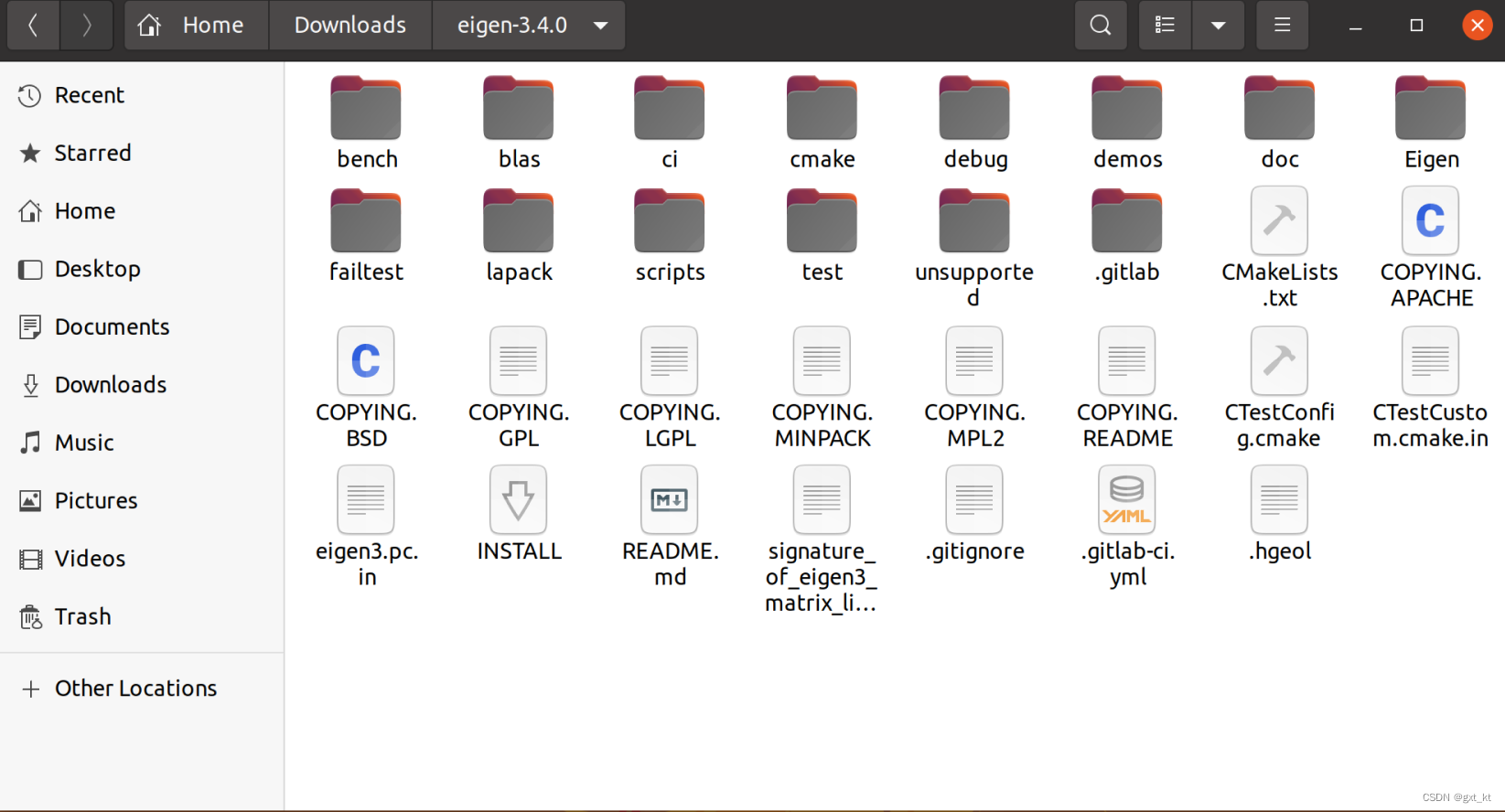Select the COPYING.LGPL file

670,388
